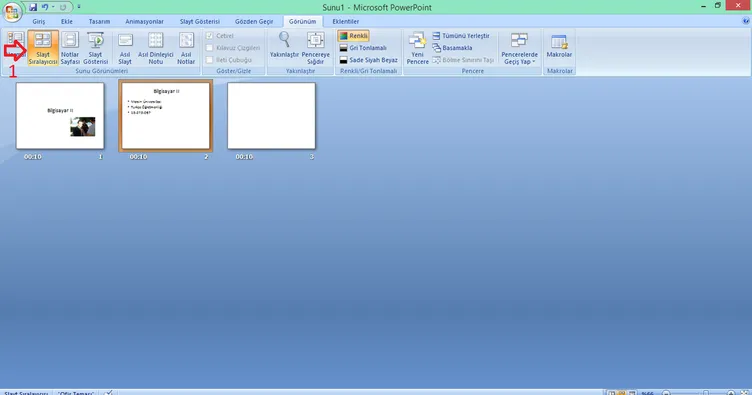Open Asıl Dinleyici Notu view
Image resolution: width=752 pixels, height=395 pixels.
155,48
